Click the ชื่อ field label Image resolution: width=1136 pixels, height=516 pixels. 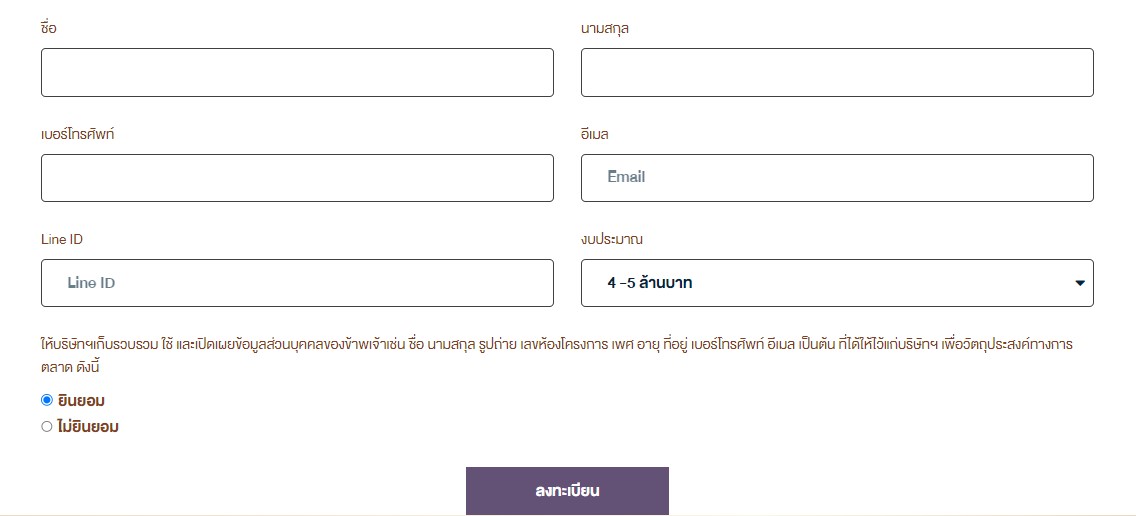(49, 28)
